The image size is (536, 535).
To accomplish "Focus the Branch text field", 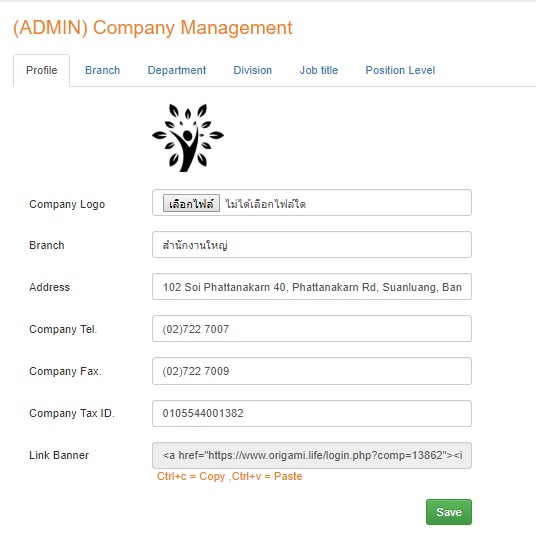I will click(312, 245).
